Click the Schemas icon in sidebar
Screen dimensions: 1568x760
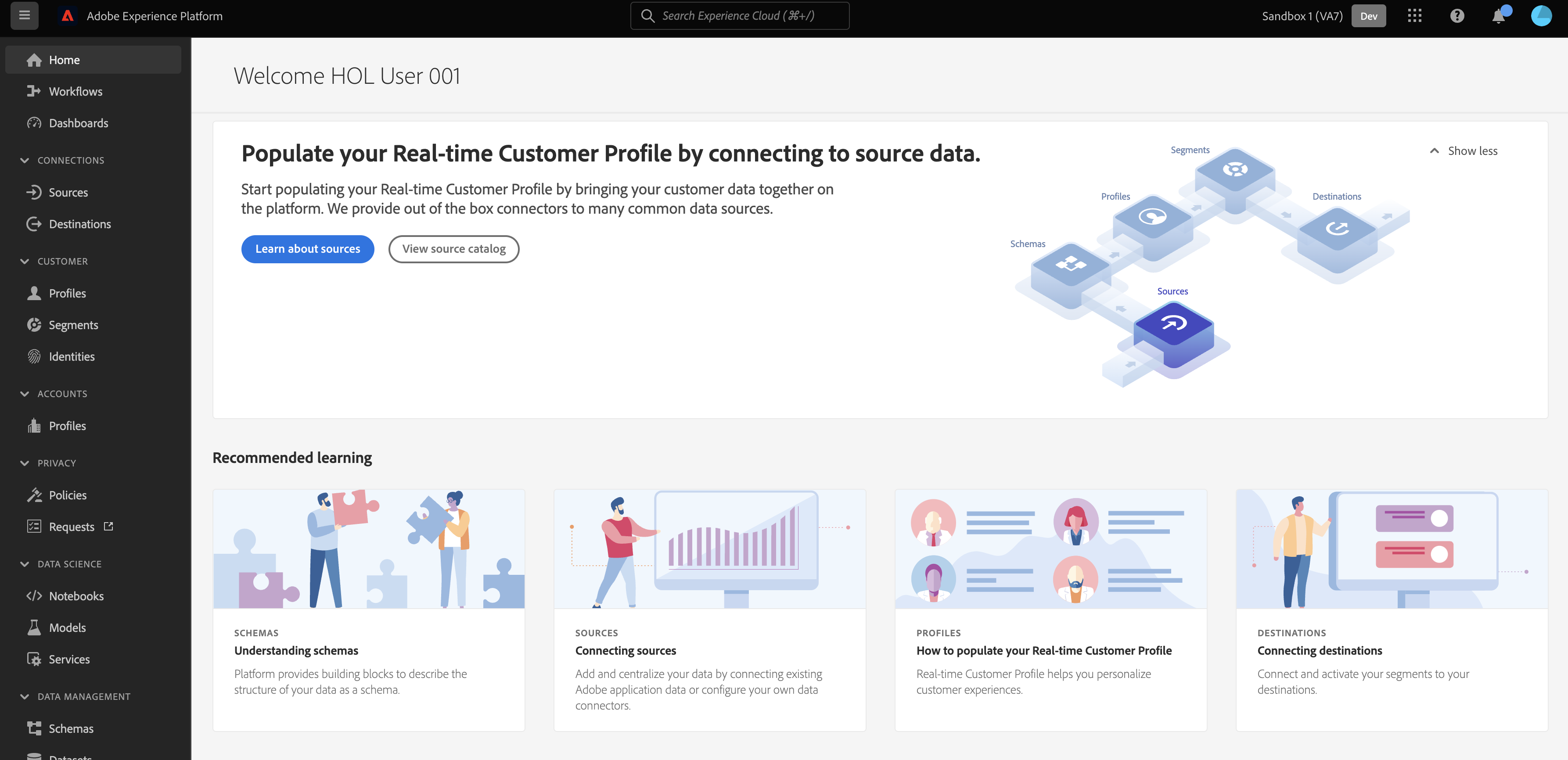(x=34, y=728)
